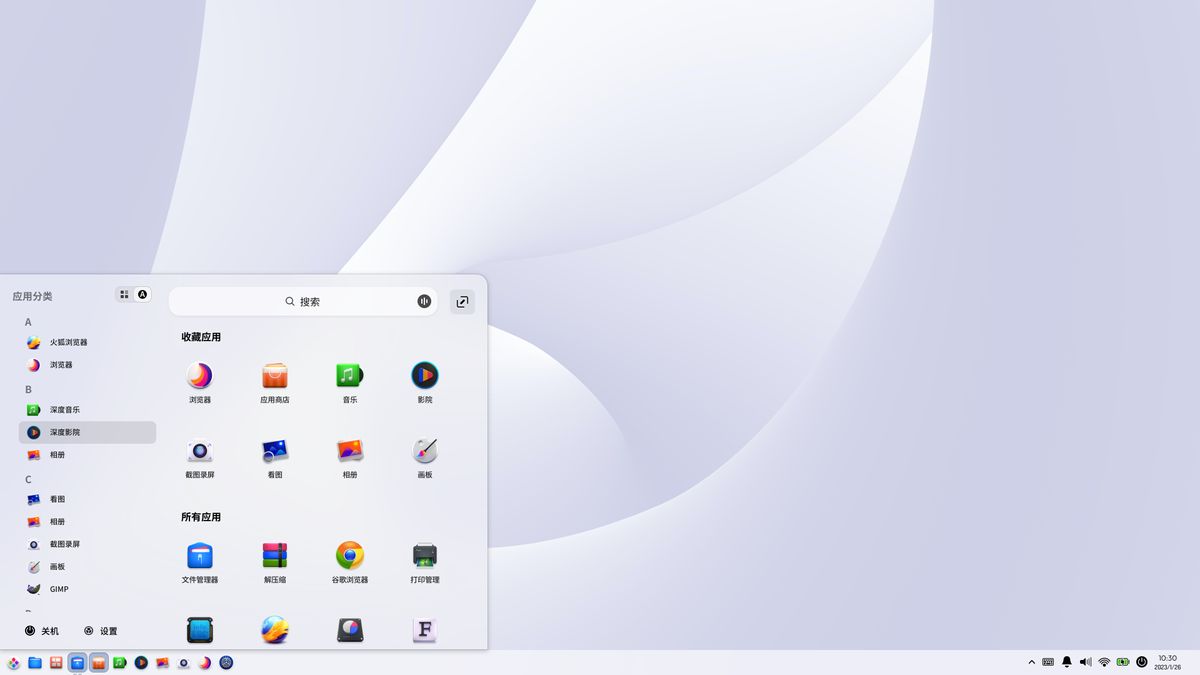Viewport: 1200px width, 675px height.
Task: Launch the 深度音乐 music player icon
Action: click(63, 409)
